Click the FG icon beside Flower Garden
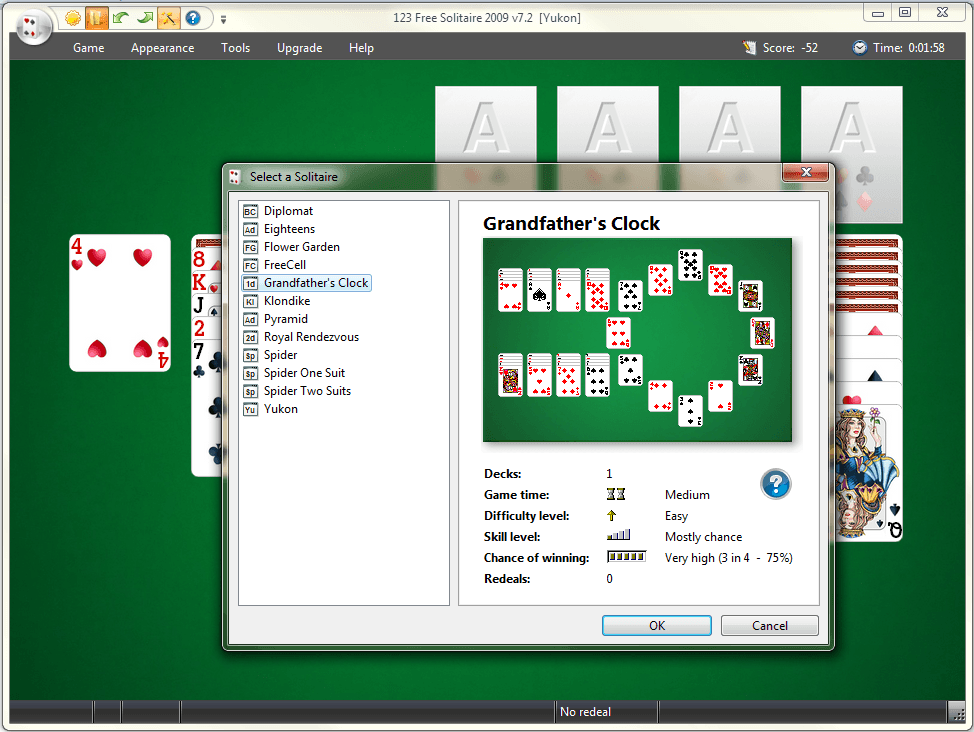Screen dimensions: 974x732 pyautogui.click(x=250, y=248)
